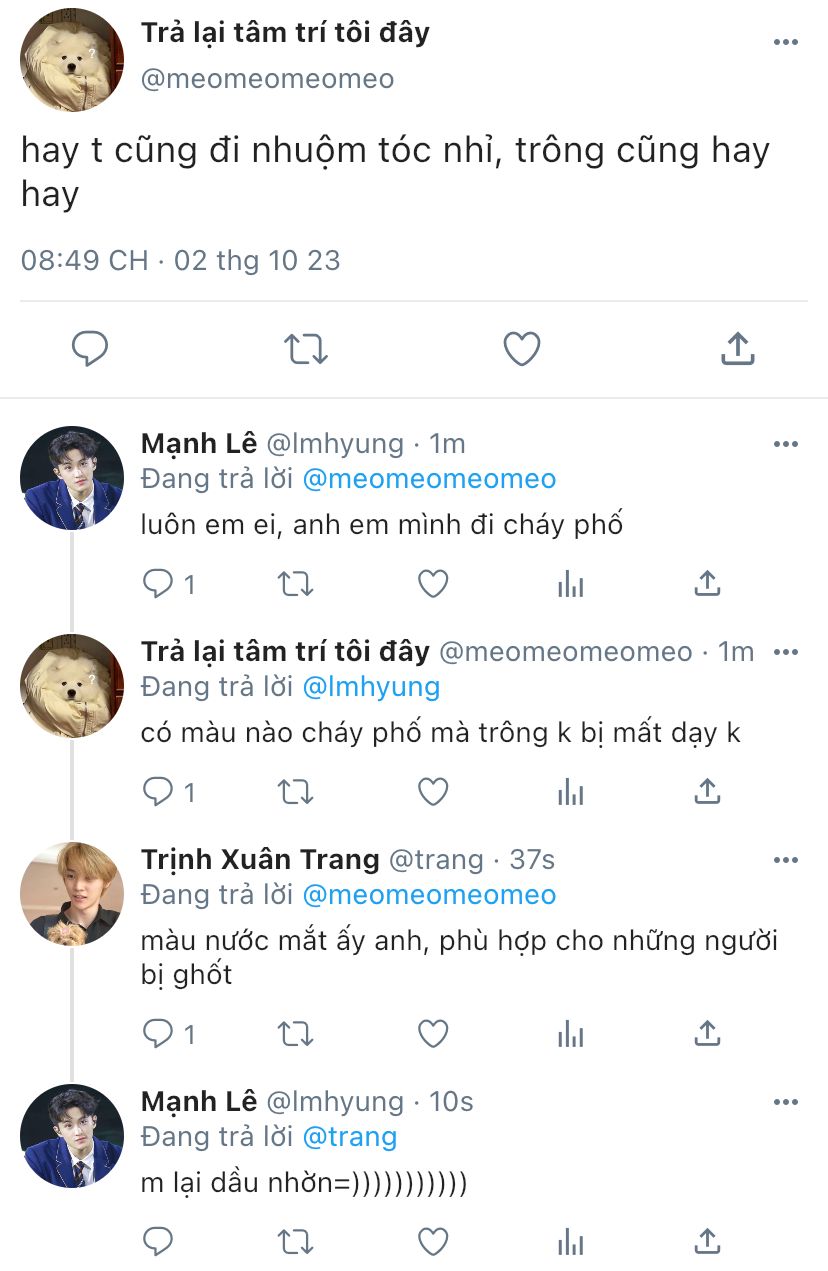
Task: Retweet the second reply from meomeomeomeo
Action: (x=295, y=792)
